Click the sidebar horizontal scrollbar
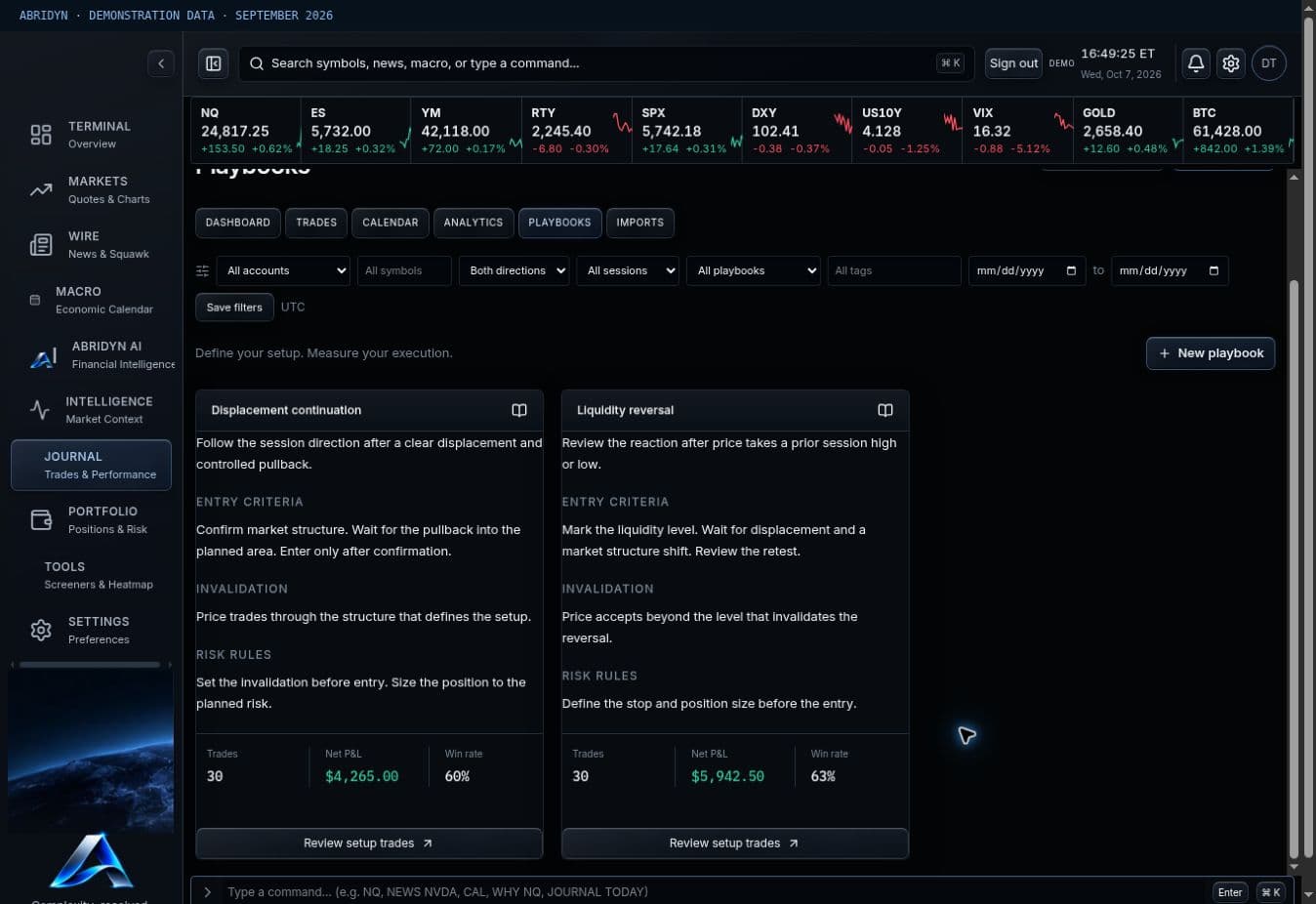 coord(90,665)
